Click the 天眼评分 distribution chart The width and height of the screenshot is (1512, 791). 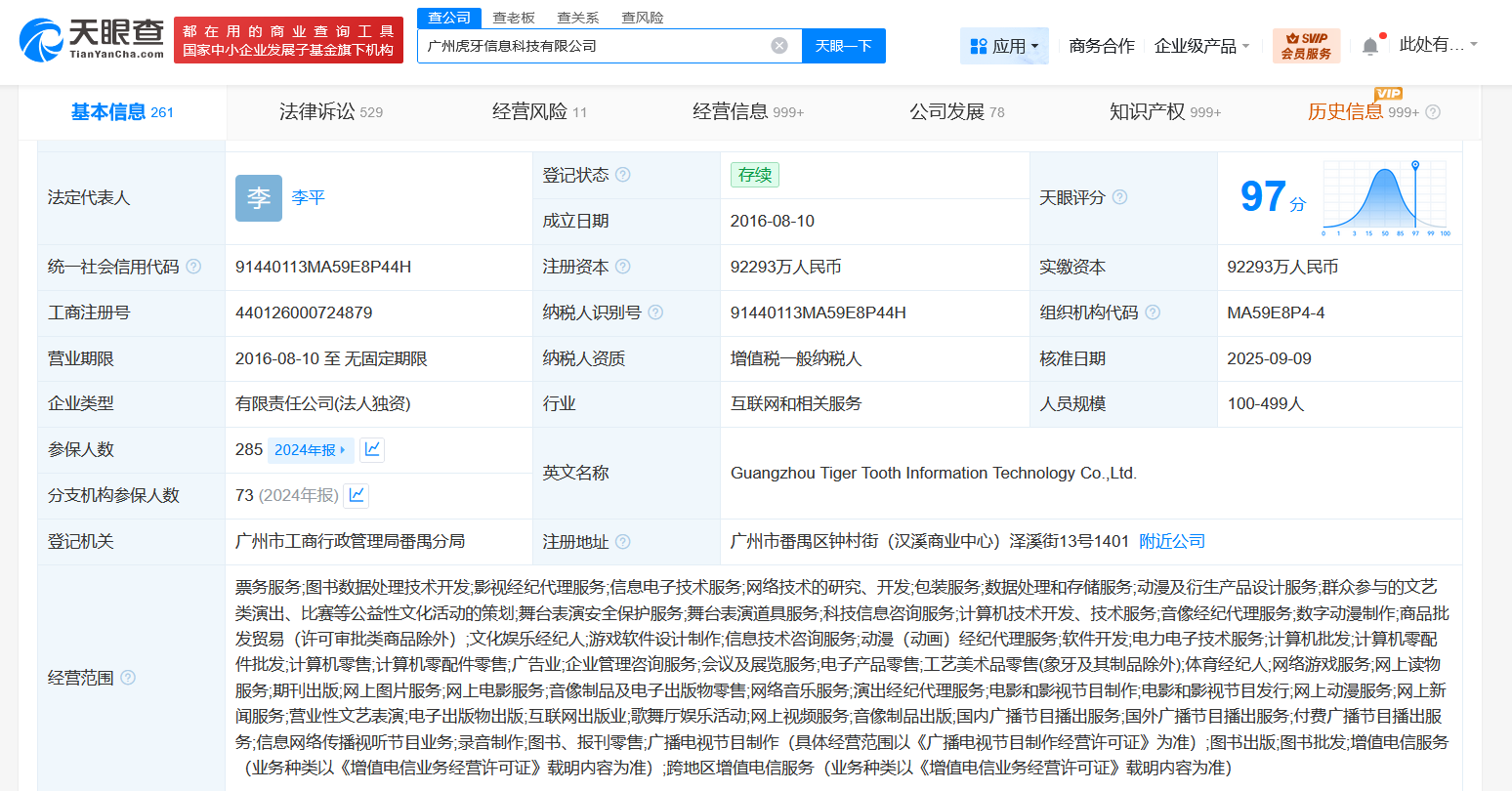click(1385, 198)
